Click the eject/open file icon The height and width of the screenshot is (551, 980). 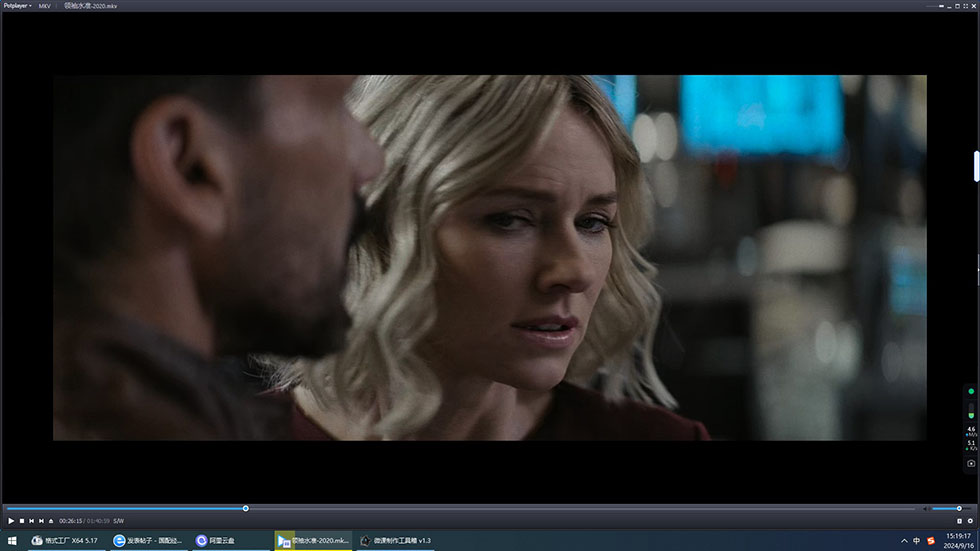point(51,521)
